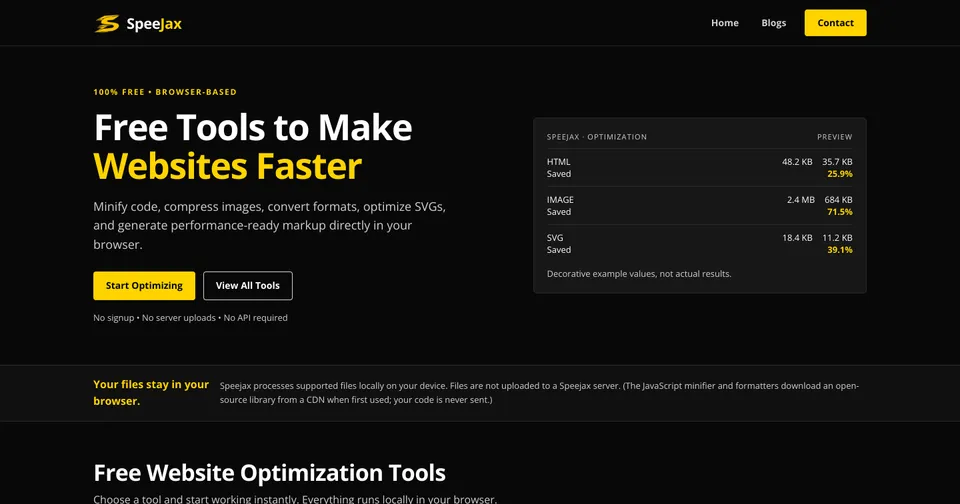The image size is (960, 504).
Task: Click the PREVIEW label in the panel
Action: pos(834,137)
